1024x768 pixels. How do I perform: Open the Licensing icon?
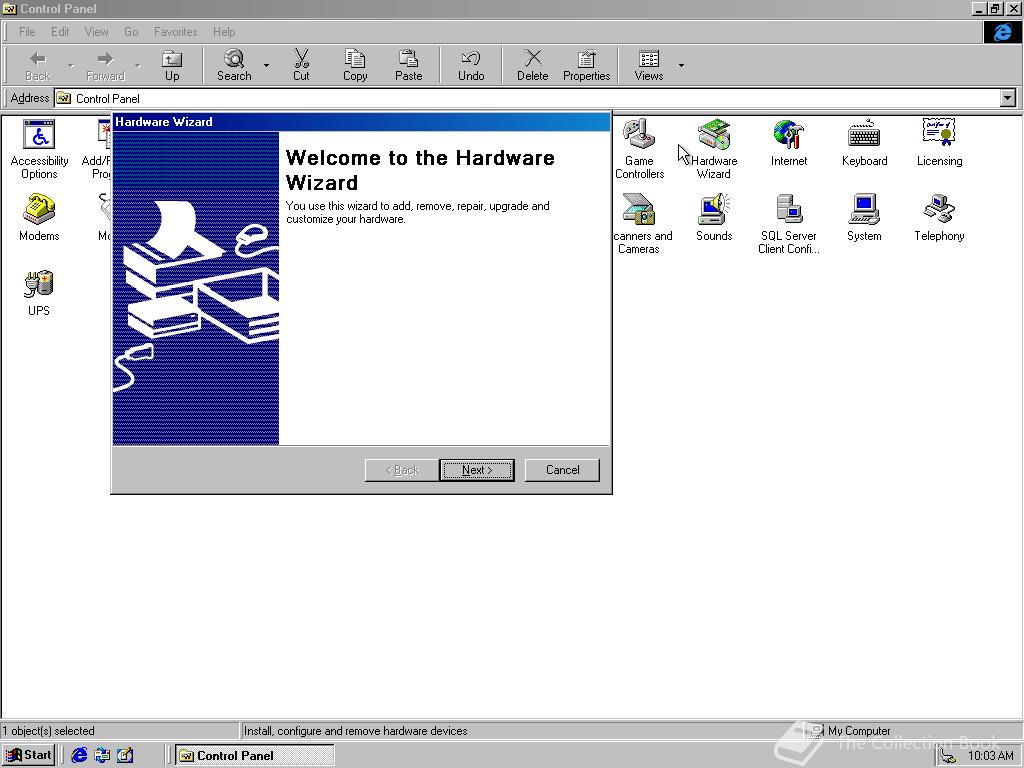[939, 142]
